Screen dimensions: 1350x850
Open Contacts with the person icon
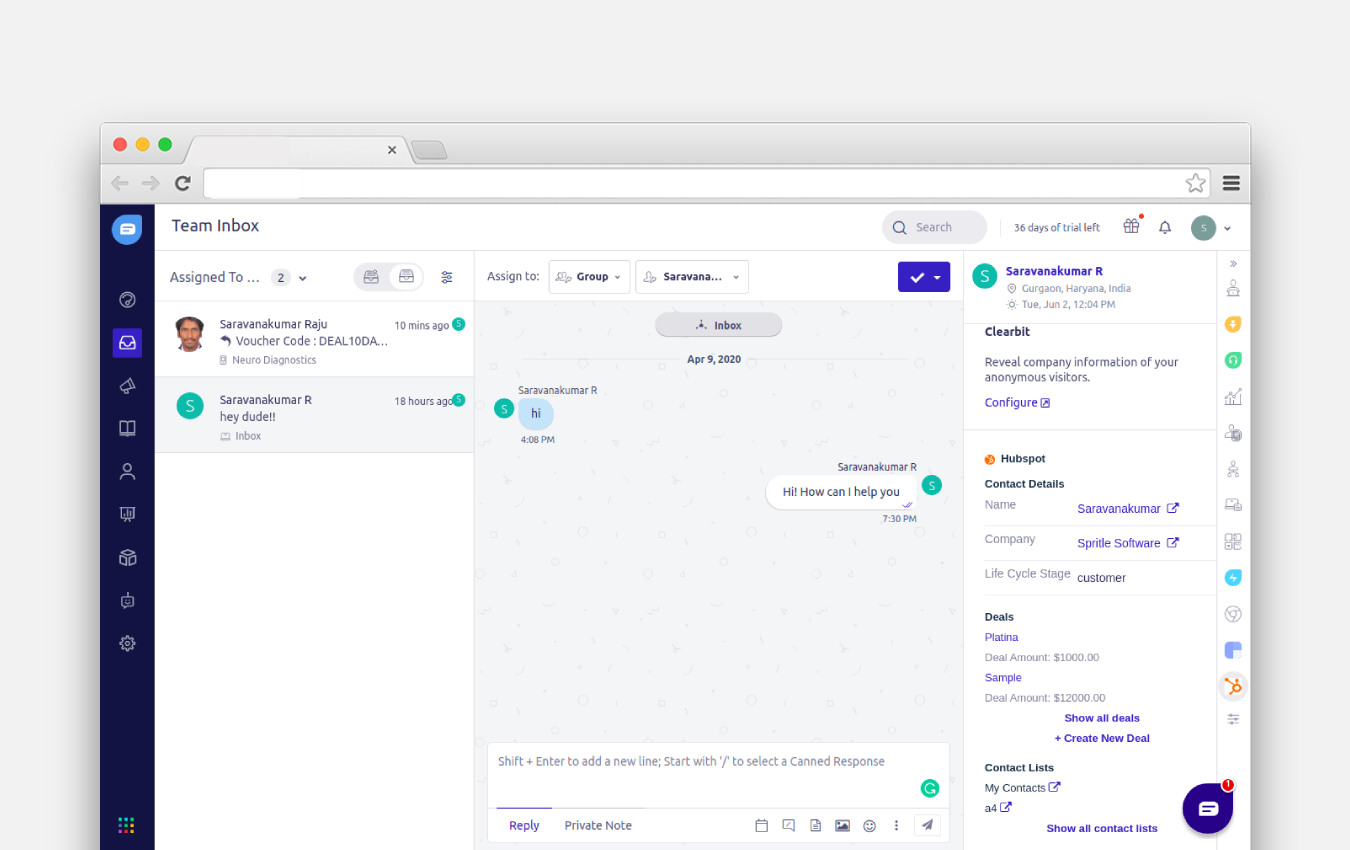click(x=127, y=471)
